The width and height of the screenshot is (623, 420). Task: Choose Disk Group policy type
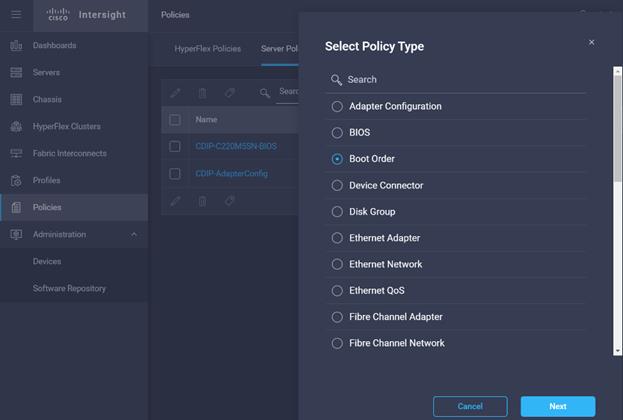(337, 212)
